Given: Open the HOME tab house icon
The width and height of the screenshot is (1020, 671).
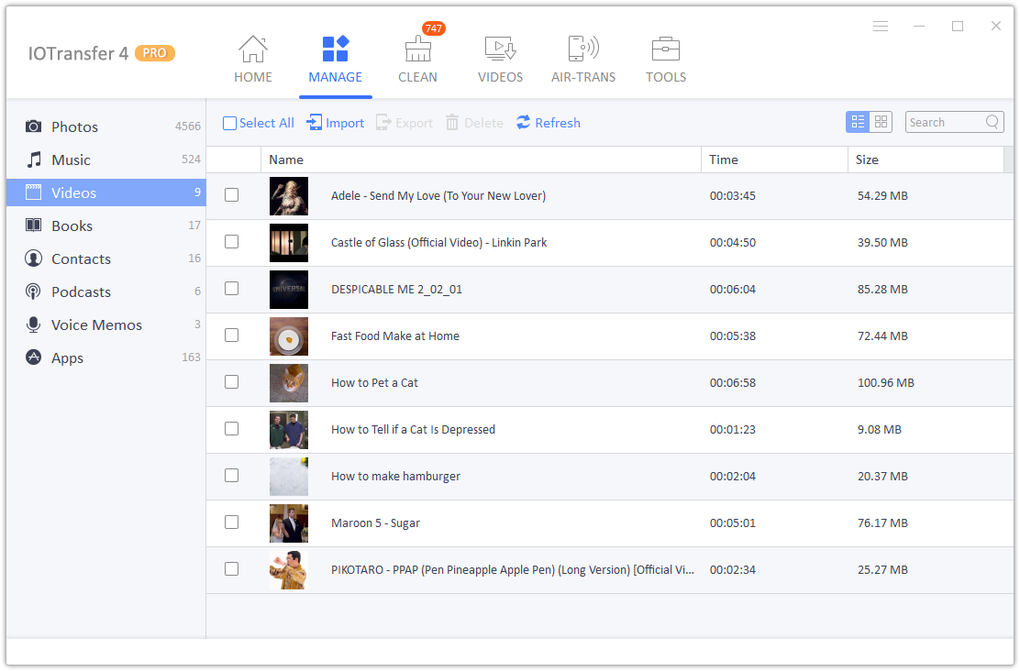Looking at the screenshot, I should pos(252,49).
